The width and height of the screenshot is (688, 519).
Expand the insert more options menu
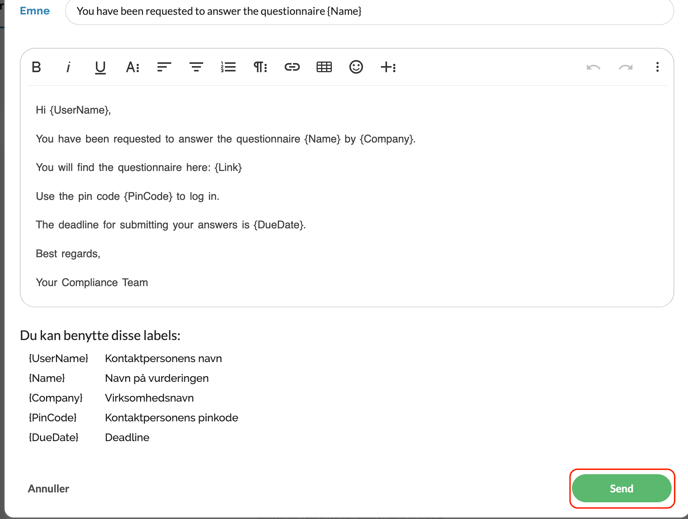point(388,67)
